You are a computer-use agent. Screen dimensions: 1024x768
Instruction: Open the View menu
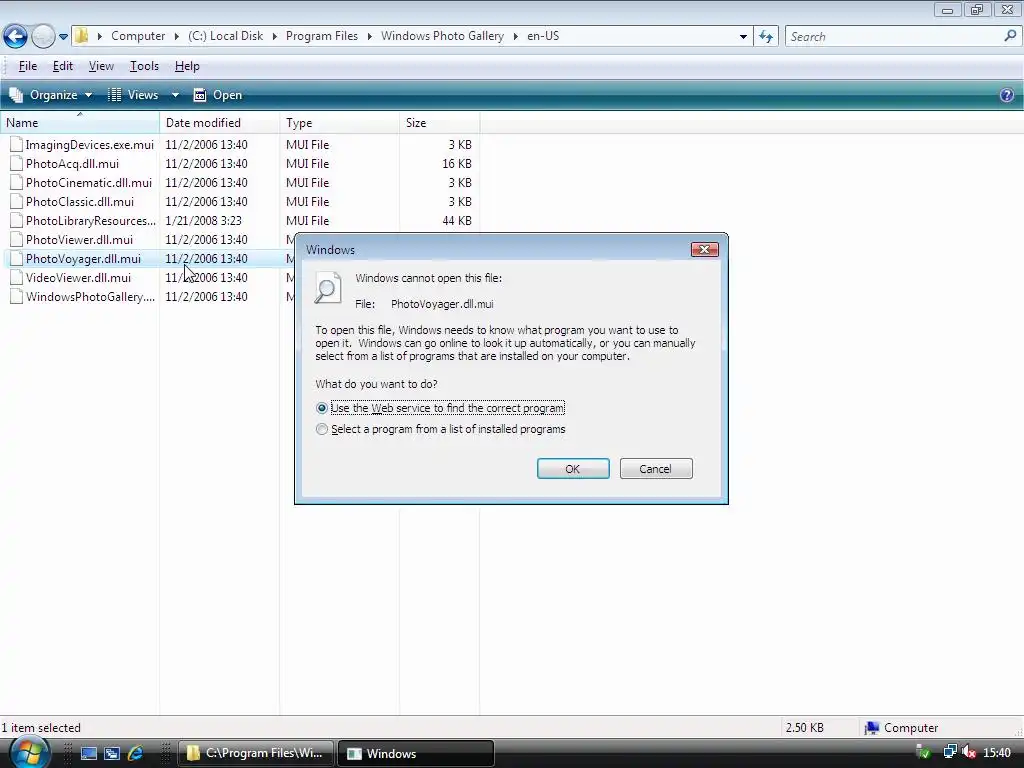tap(101, 66)
